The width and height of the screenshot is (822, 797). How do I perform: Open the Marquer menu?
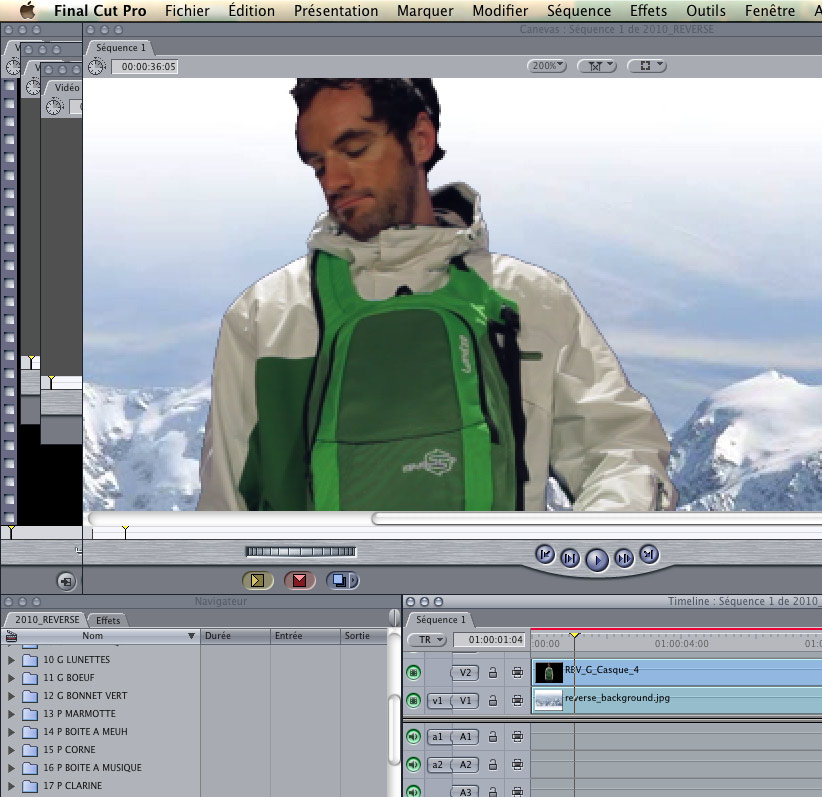click(x=425, y=10)
